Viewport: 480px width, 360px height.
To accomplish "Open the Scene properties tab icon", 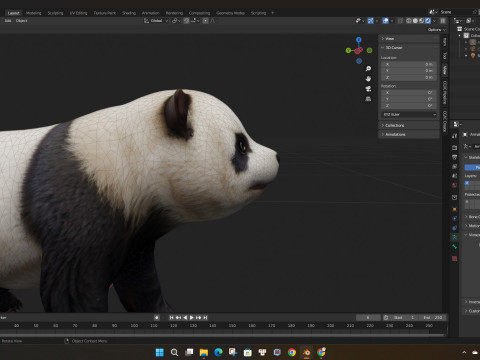I will pos(455,176).
